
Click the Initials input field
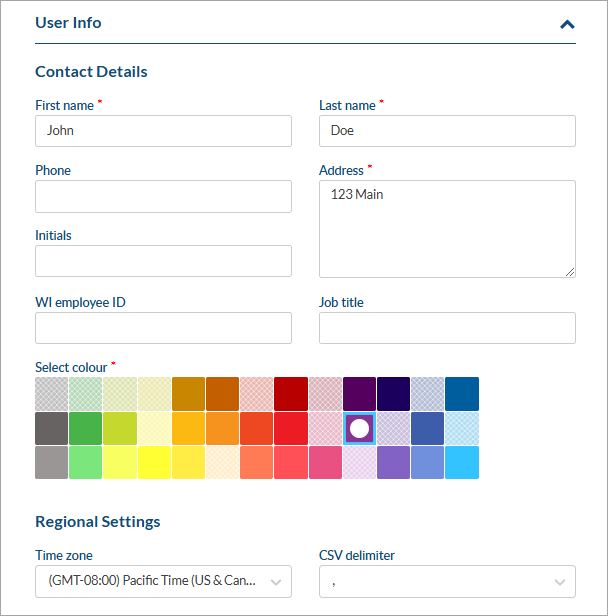[x=163, y=261]
